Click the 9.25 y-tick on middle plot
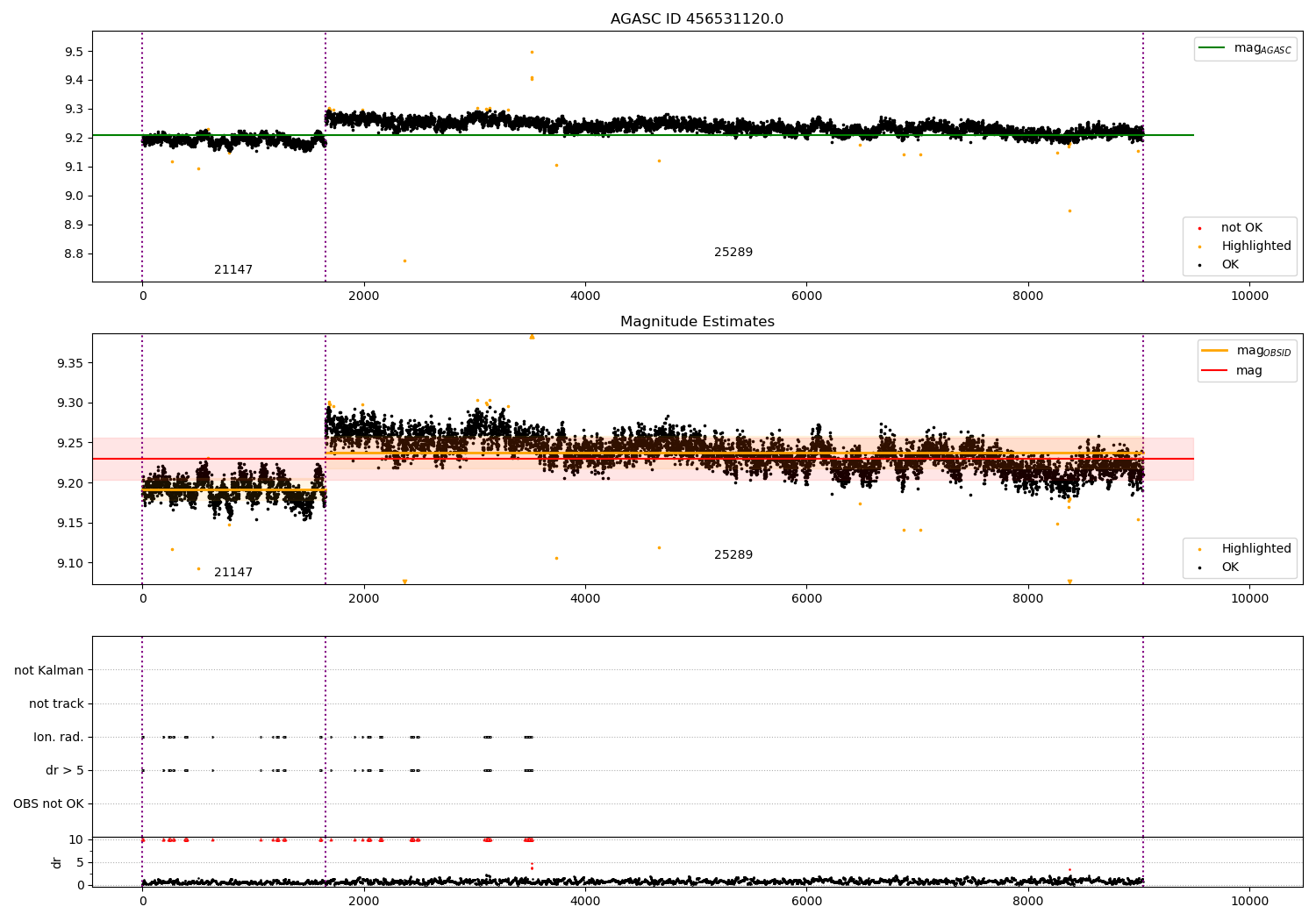Screen dimensions: 1316x921 [x=70, y=443]
